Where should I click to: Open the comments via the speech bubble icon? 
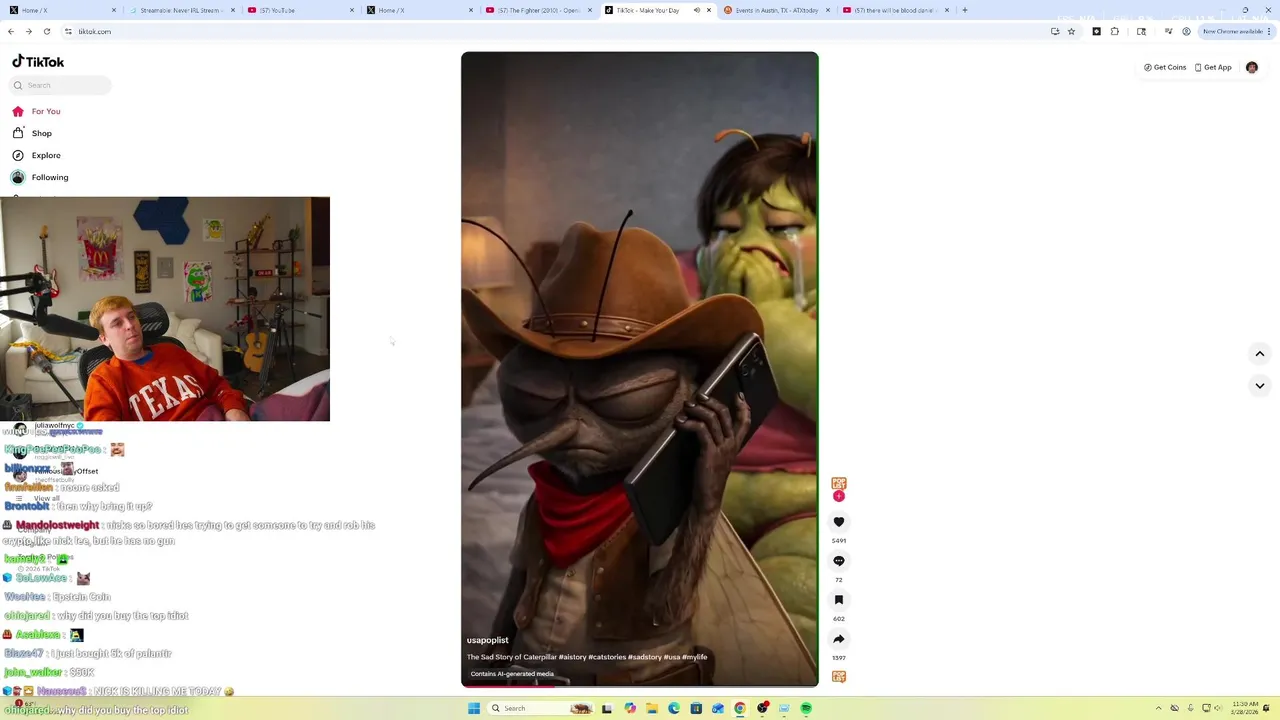click(839, 561)
